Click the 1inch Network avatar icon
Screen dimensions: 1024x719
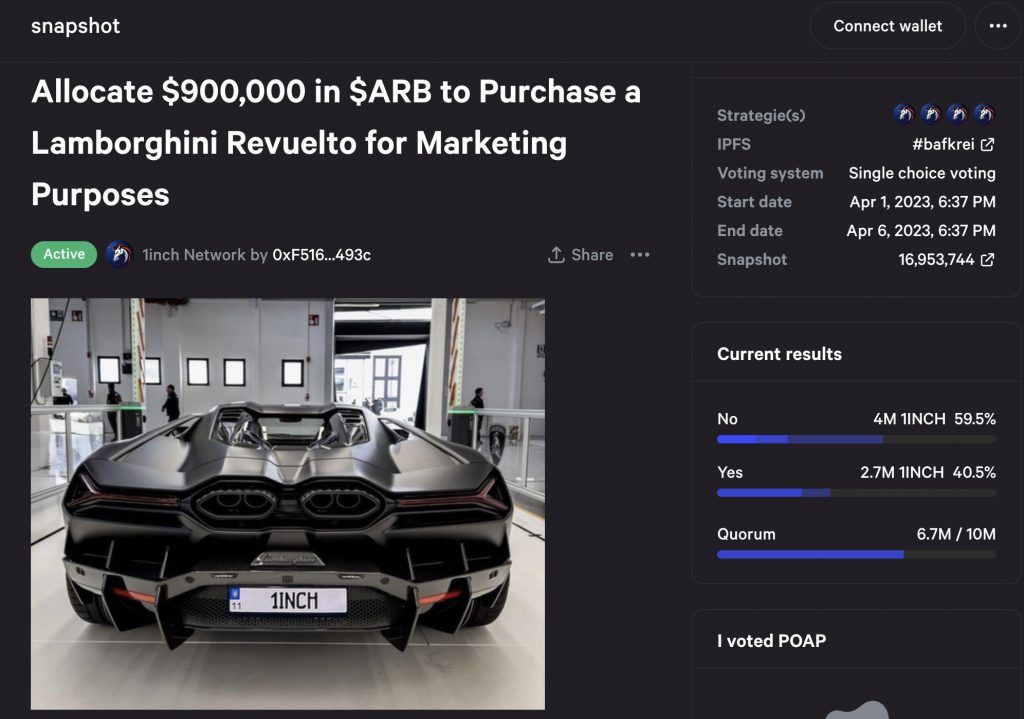pos(119,255)
